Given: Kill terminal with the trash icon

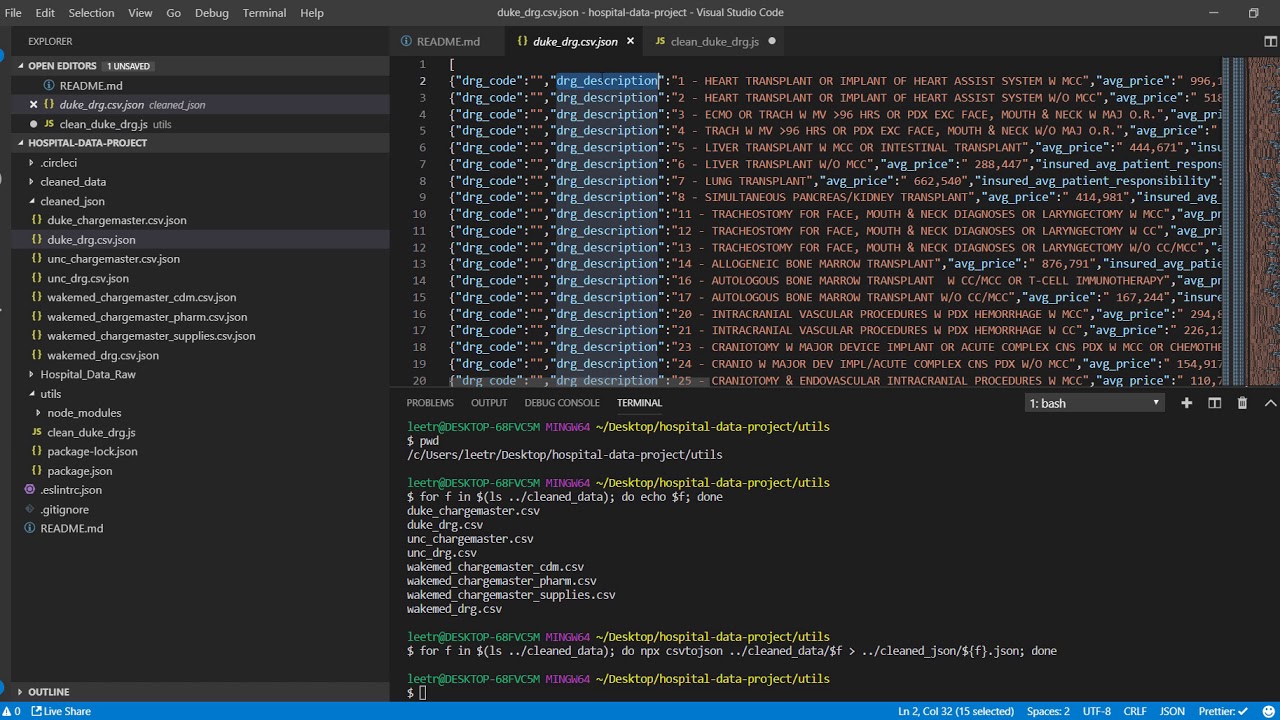Looking at the screenshot, I should pos(1242,403).
